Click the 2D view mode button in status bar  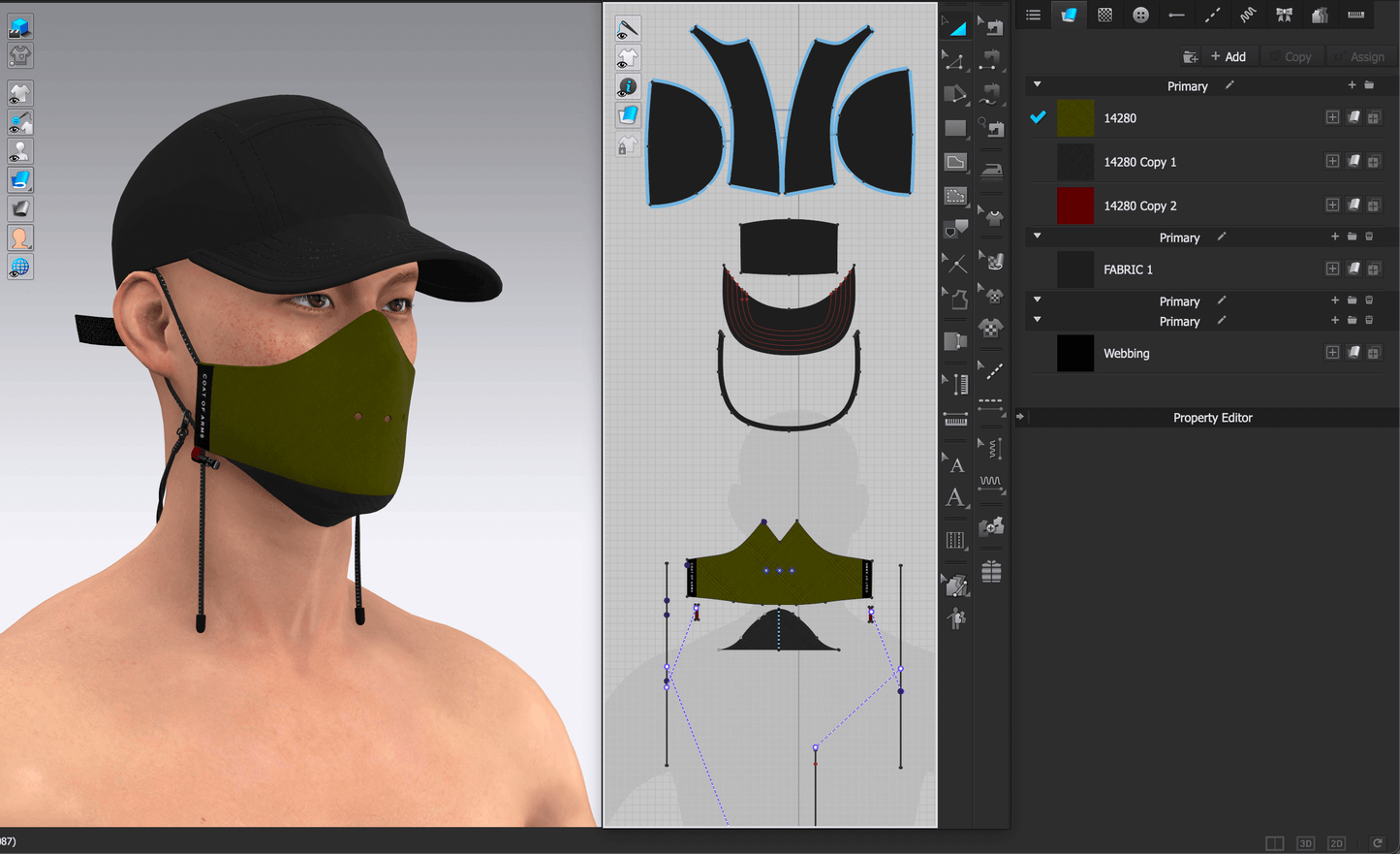(1336, 843)
